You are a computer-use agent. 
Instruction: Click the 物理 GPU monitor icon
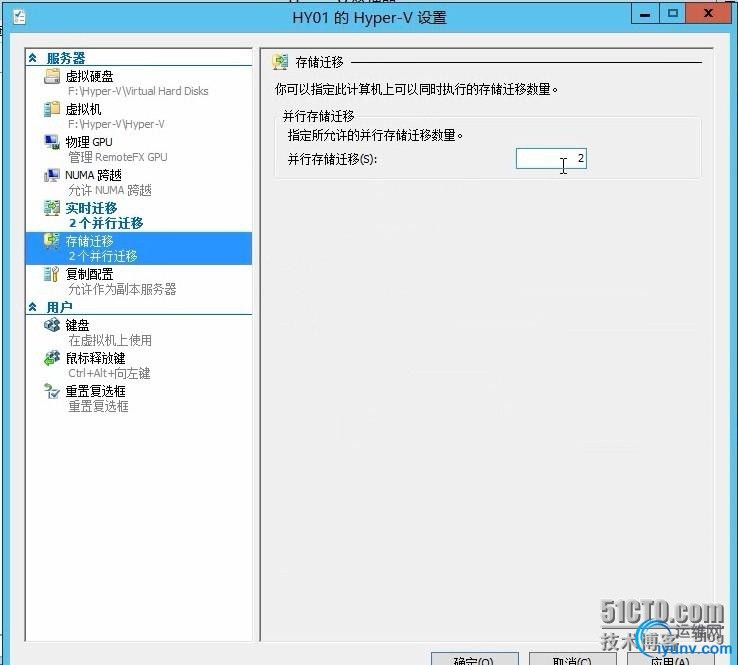click(52, 142)
